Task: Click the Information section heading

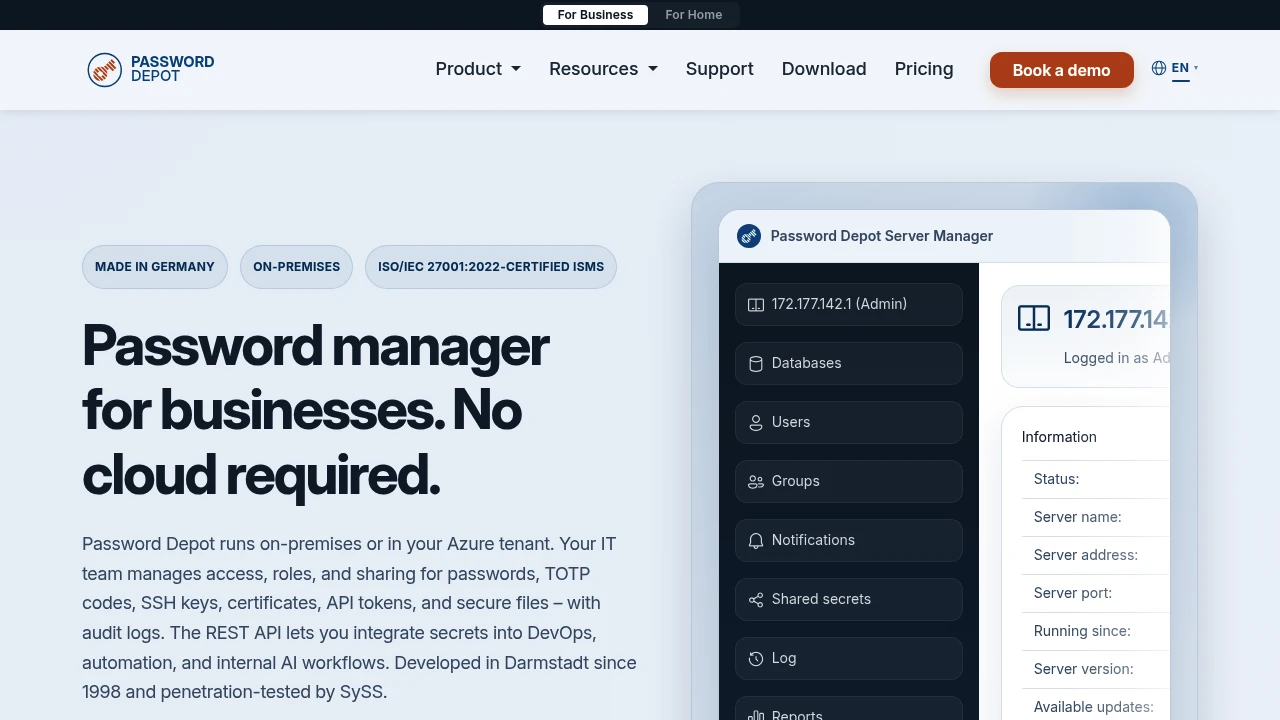Action: [x=1059, y=437]
